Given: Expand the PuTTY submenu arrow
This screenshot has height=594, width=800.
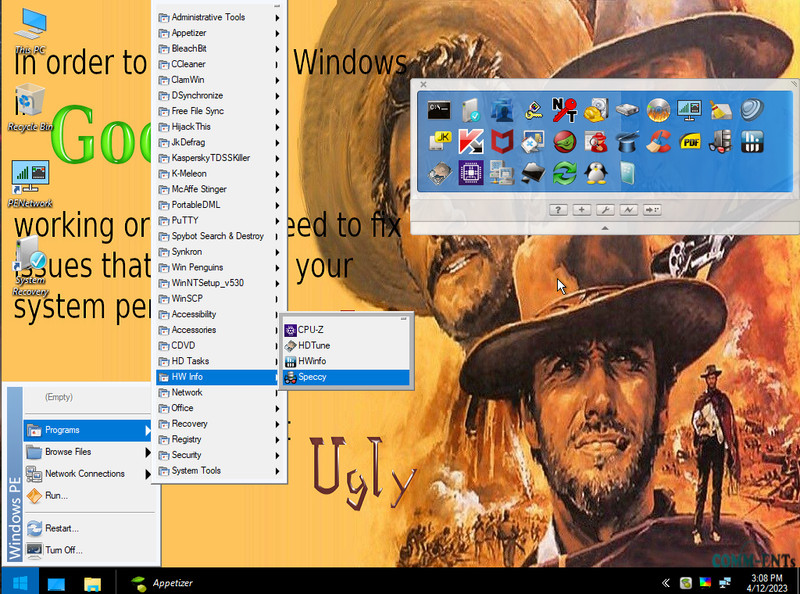Looking at the screenshot, I should pos(278,221).
